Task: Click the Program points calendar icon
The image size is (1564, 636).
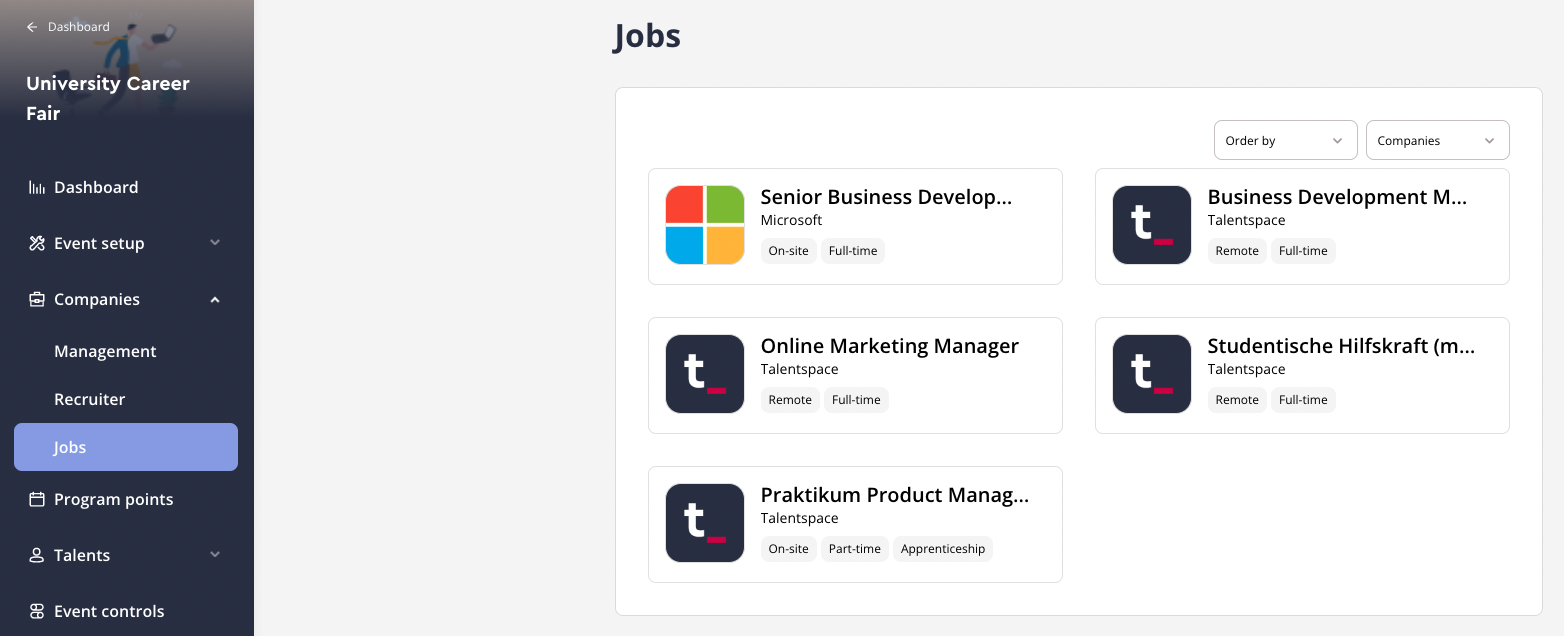Action: point(37,499)
